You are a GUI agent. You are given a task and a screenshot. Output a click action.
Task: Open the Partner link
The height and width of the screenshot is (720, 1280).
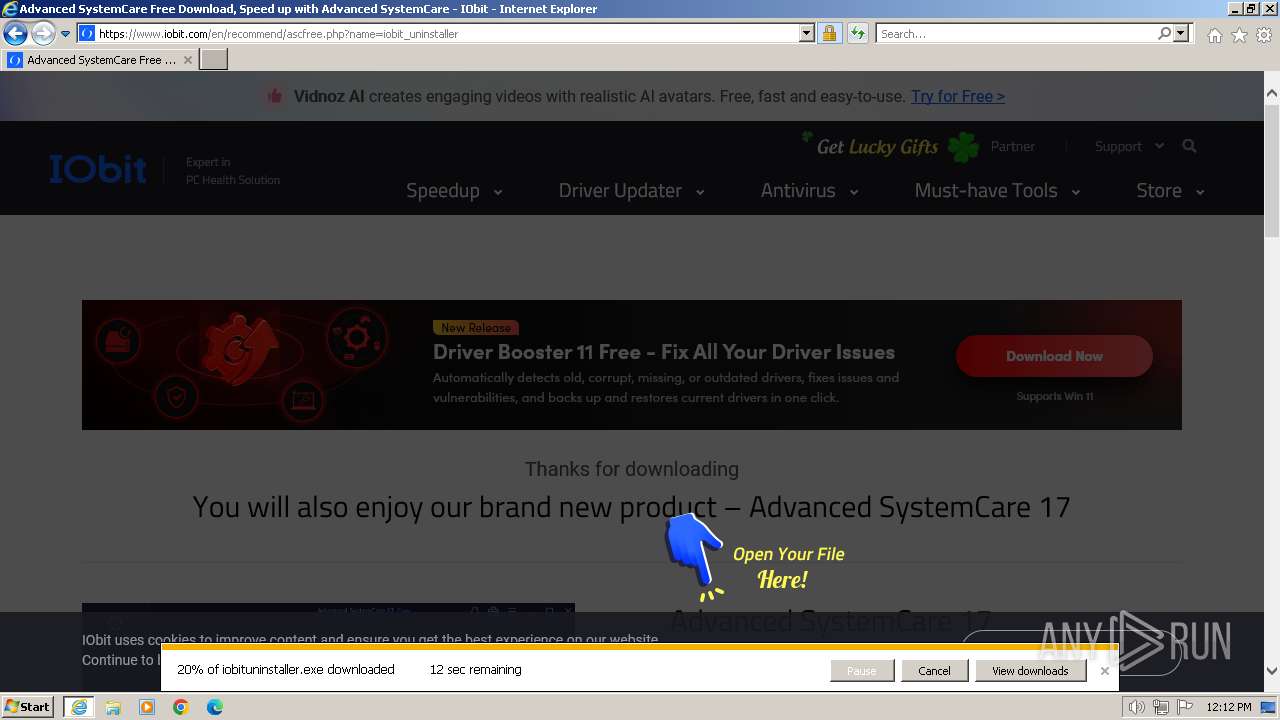tap(1012, 146)
